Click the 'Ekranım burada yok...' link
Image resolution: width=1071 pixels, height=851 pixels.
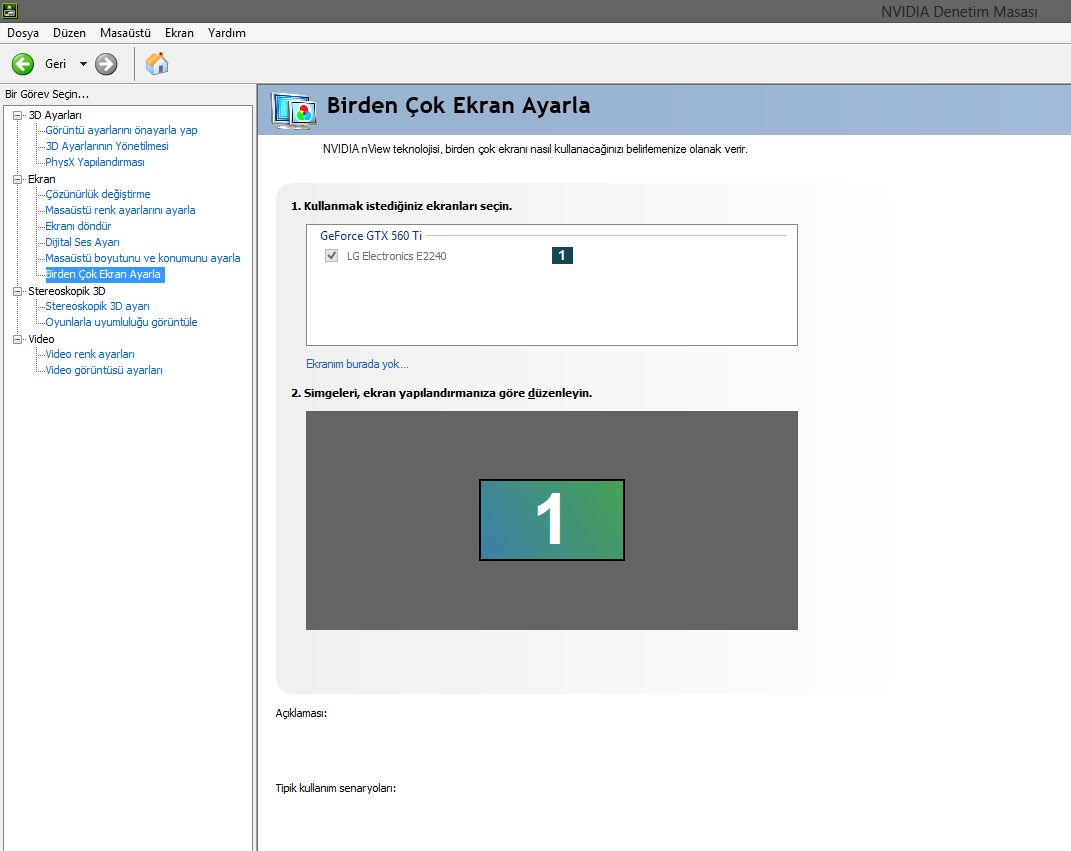pyautogui.click(x=357, y=364)
